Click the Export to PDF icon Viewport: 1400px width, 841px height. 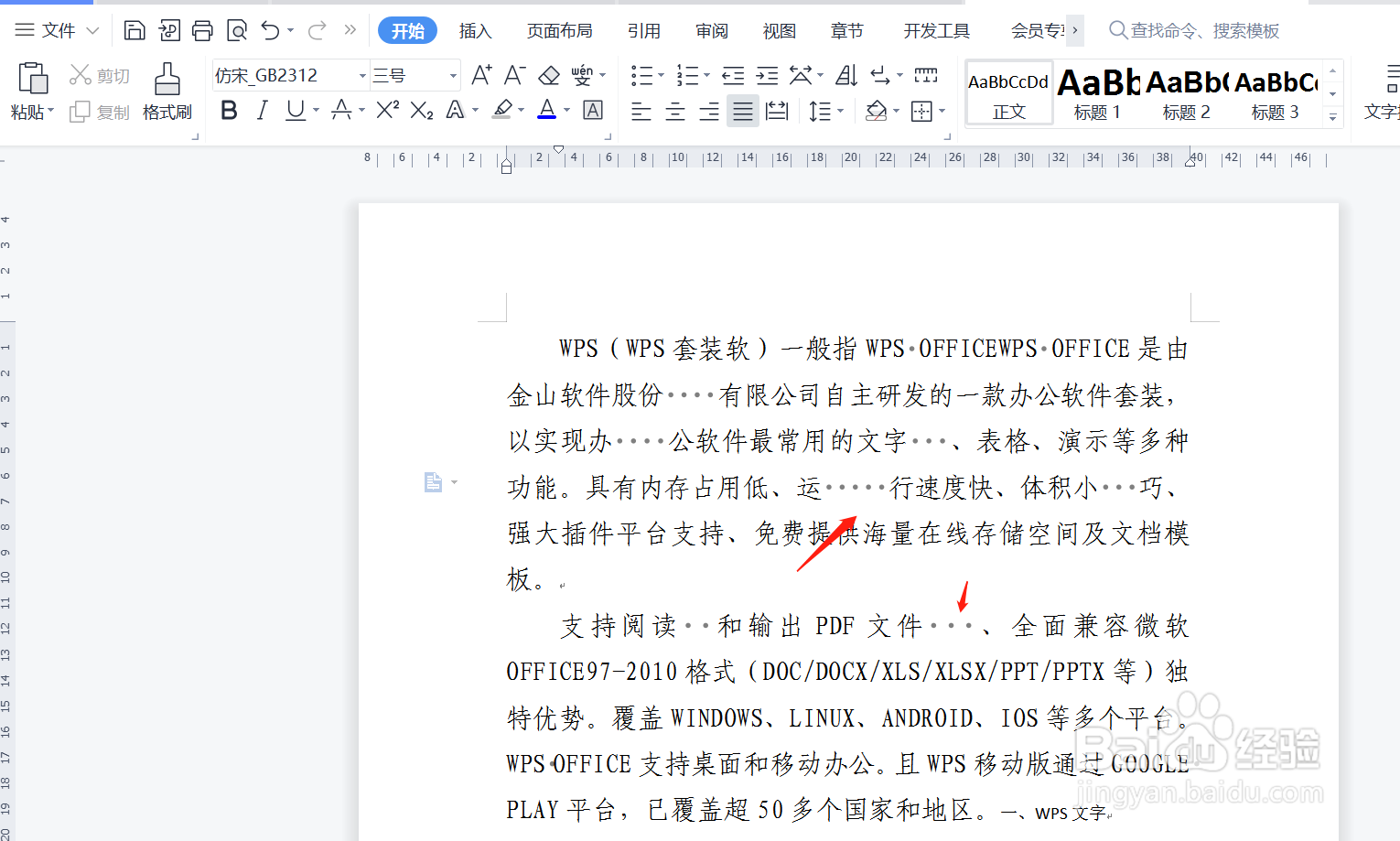pyautogui.click(x=168, y=30)
